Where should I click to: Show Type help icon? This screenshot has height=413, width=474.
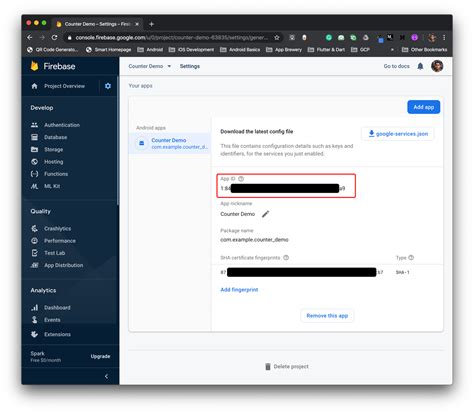coord(411,257)
